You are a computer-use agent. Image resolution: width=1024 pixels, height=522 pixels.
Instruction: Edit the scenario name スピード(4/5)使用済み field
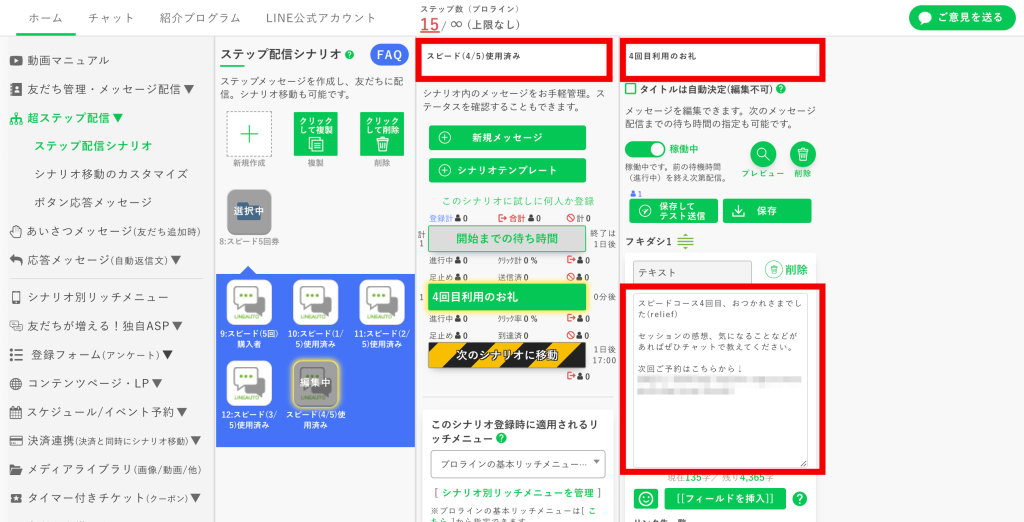pyautogui.click(x=515, y=59)
